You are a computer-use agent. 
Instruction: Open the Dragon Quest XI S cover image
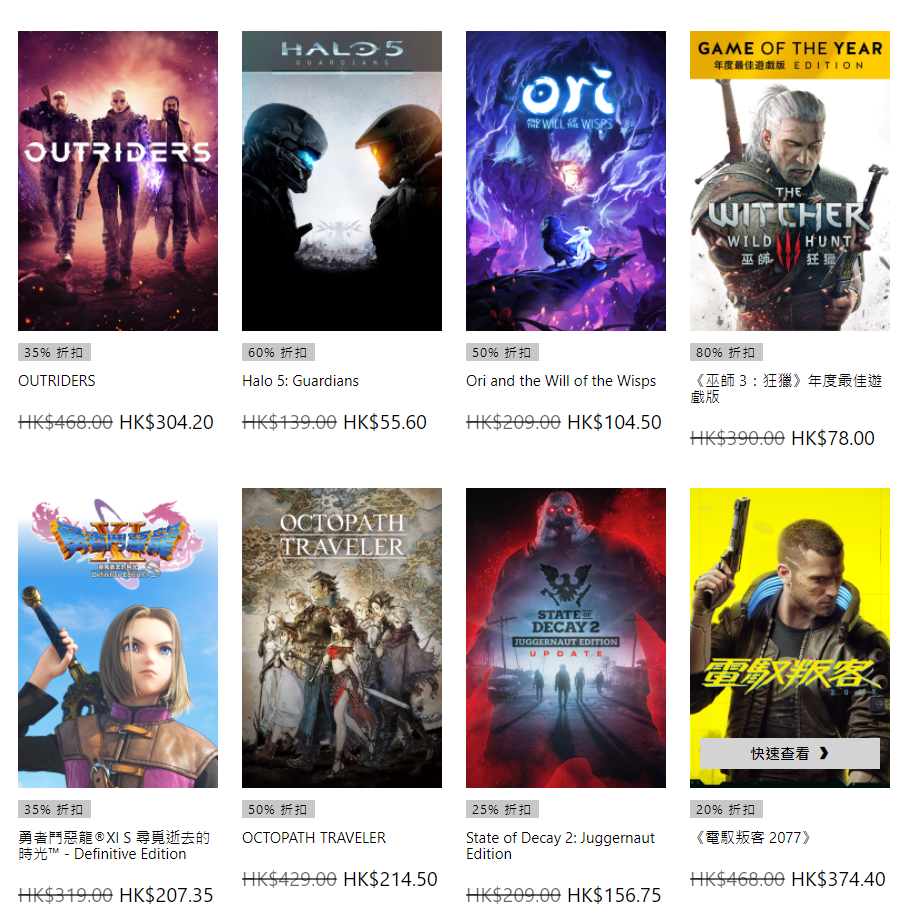(x=118, y=638)
